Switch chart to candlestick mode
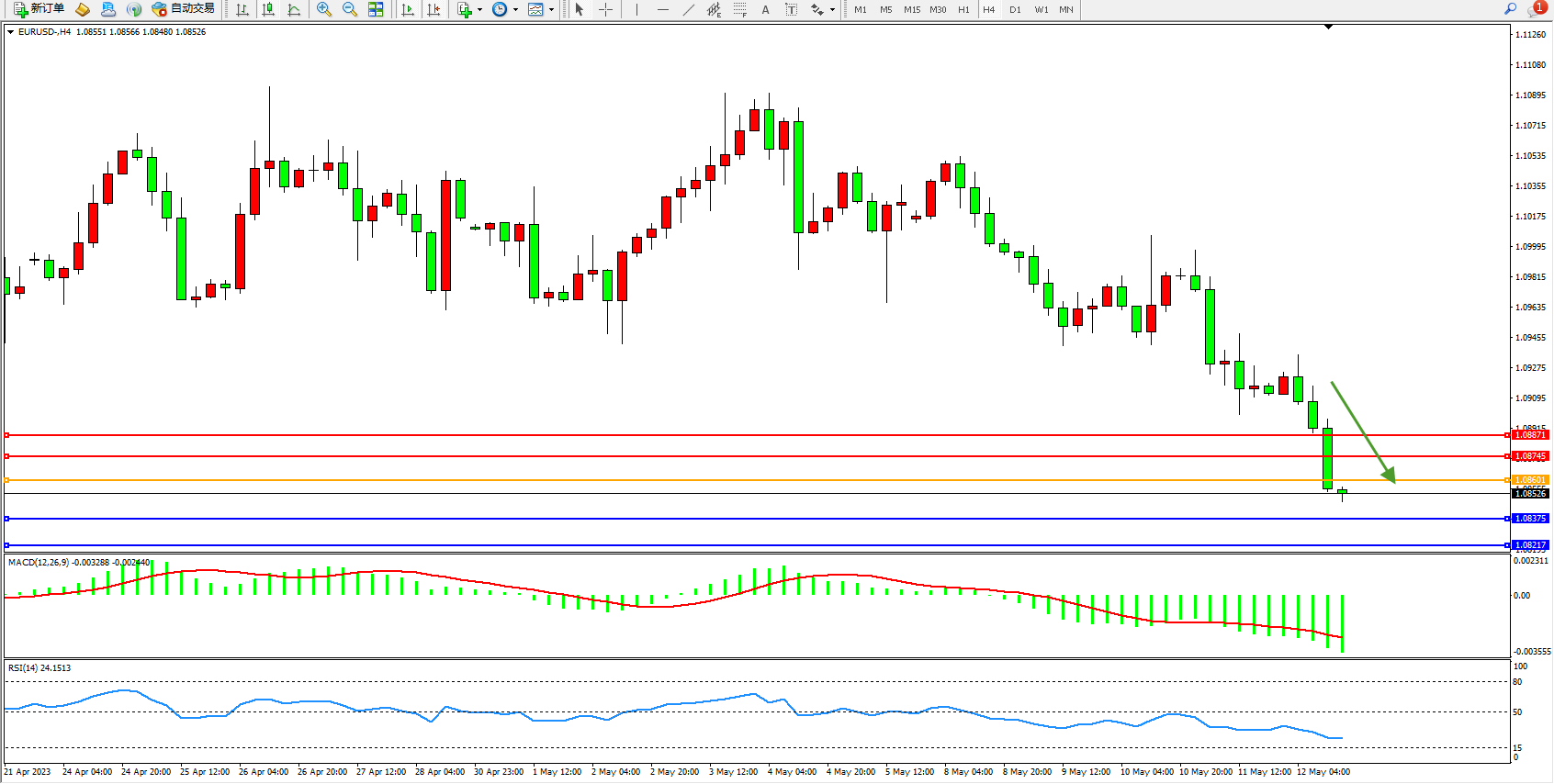 (268, 9)
